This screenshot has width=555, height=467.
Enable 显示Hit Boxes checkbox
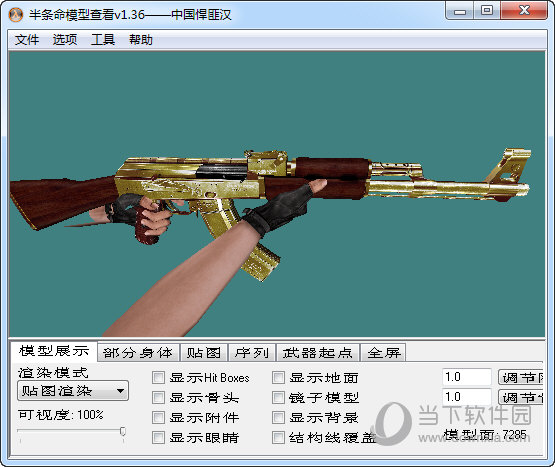[158, 378]
